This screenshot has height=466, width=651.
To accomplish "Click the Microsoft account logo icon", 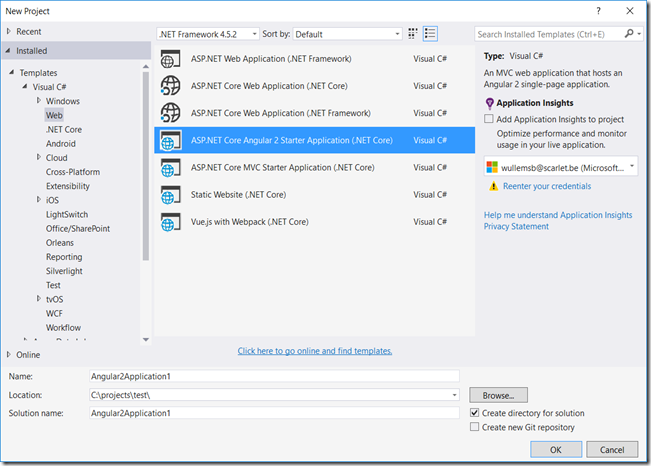I will [x=492, y=167].
